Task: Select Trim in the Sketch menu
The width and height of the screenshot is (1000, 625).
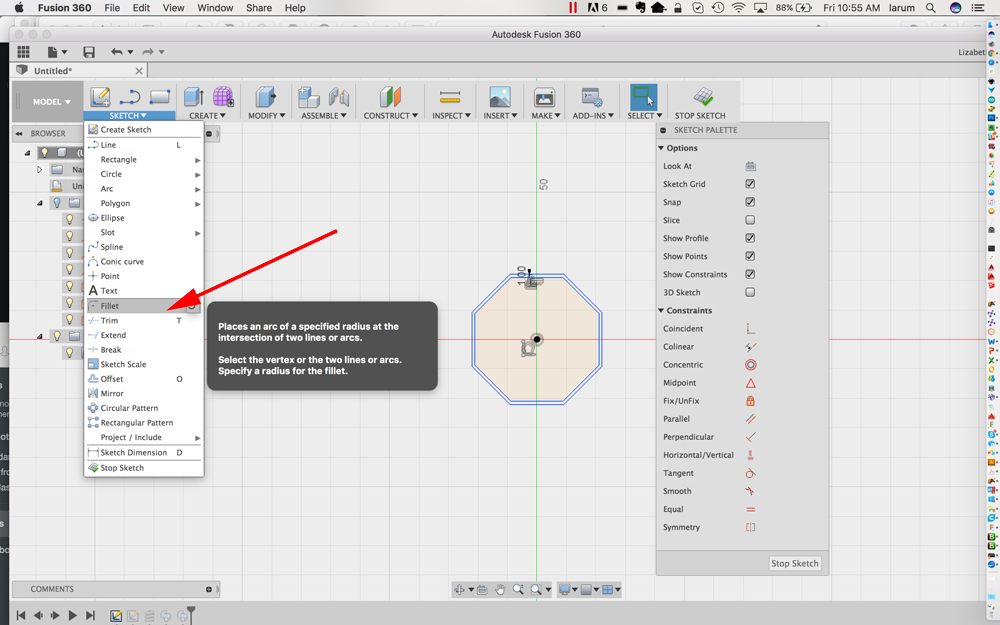Action: pos(144,321)
